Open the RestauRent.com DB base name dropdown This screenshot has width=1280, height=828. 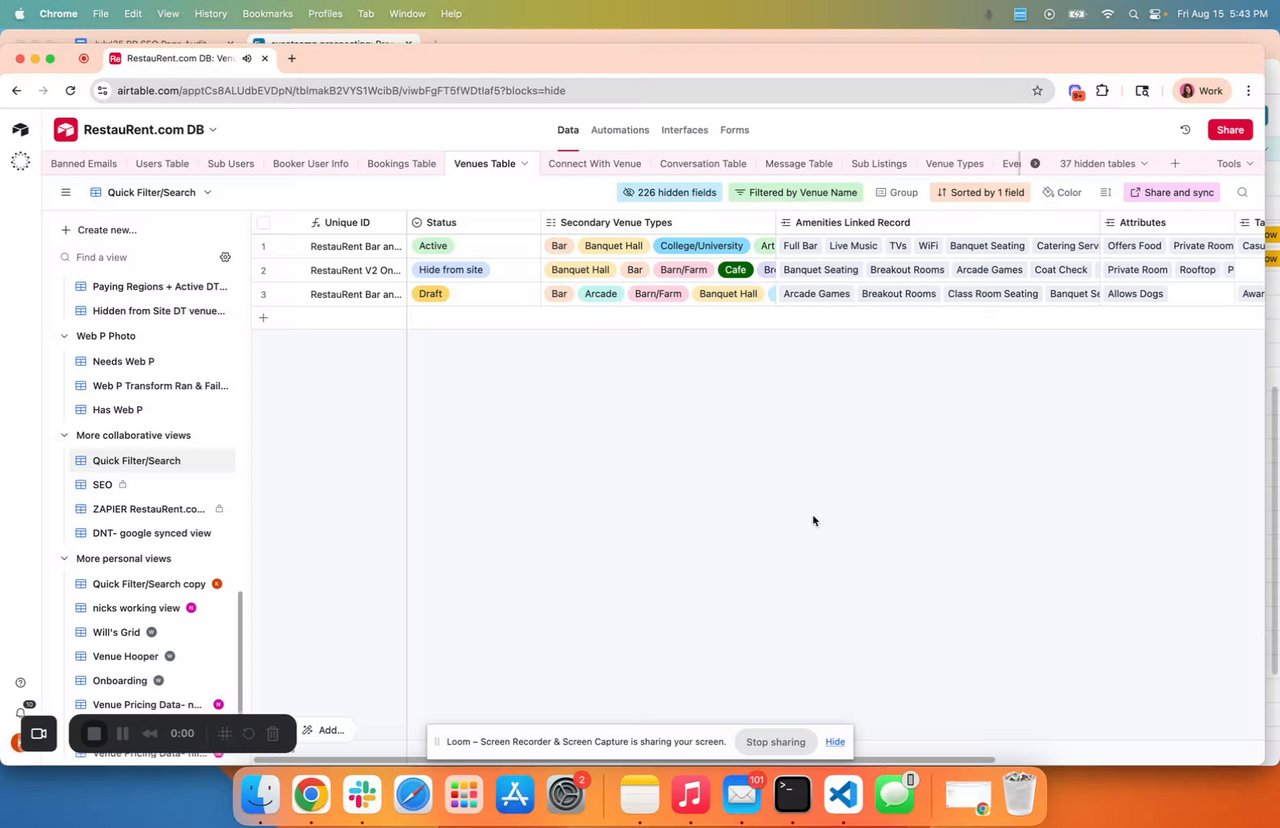[150, 130]
